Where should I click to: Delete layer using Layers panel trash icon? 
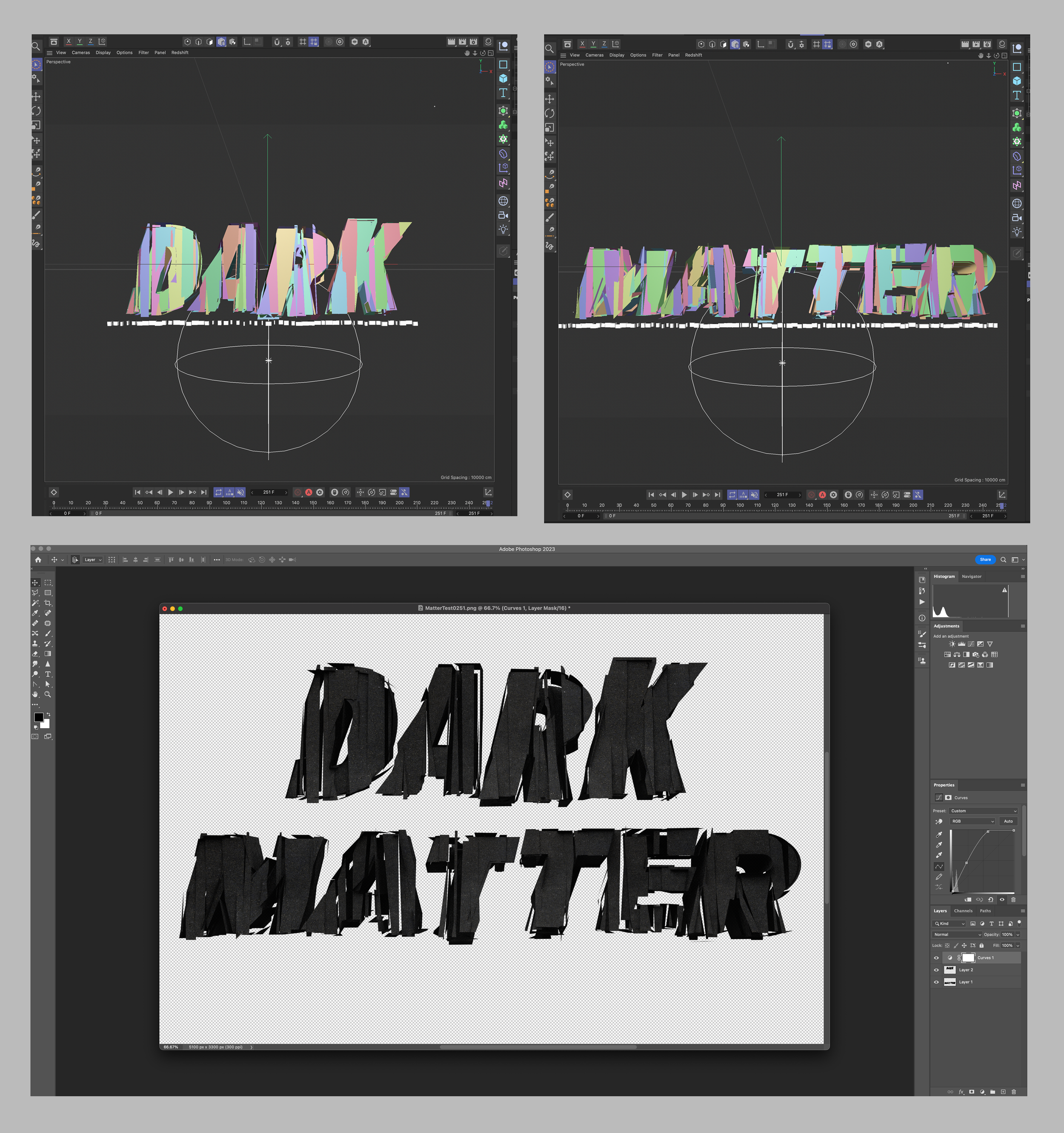click(1013, 1092)
